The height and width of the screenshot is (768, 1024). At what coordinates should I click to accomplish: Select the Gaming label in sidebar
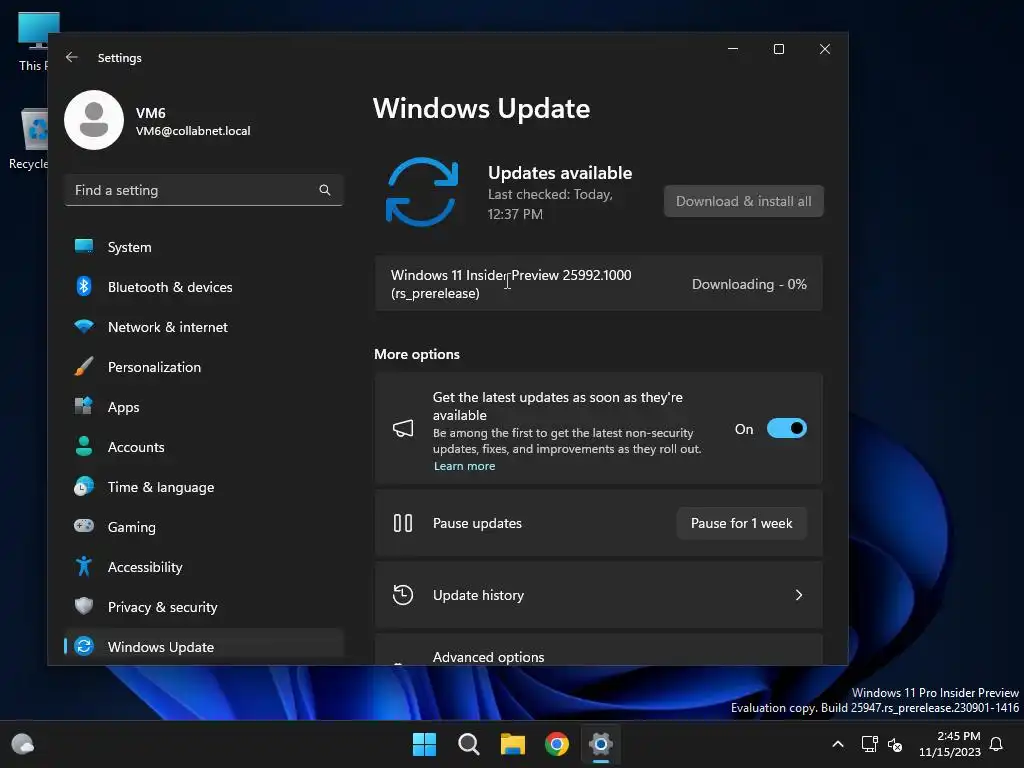(x=131, y=527)
